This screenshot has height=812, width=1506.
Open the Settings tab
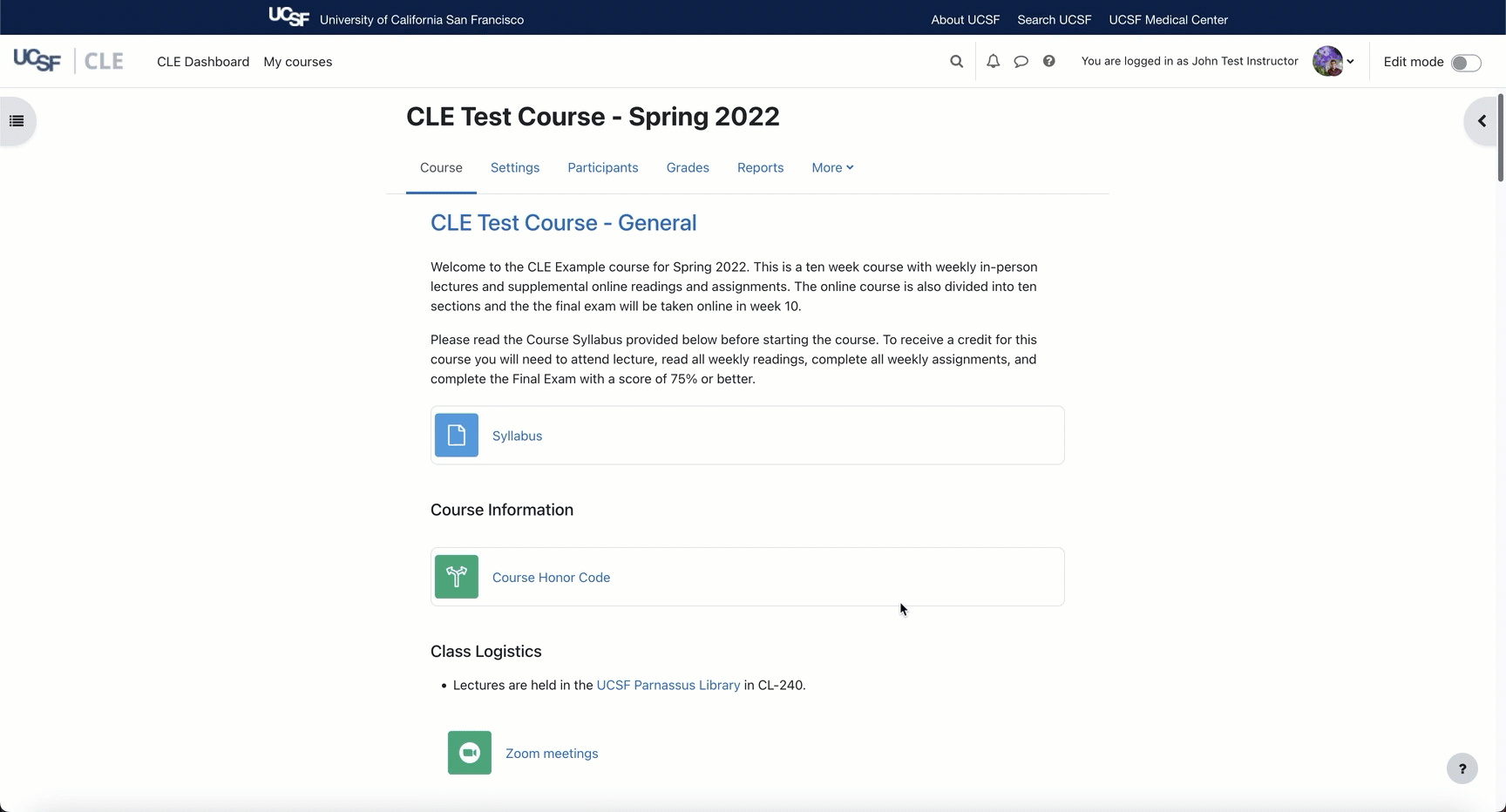514,168
